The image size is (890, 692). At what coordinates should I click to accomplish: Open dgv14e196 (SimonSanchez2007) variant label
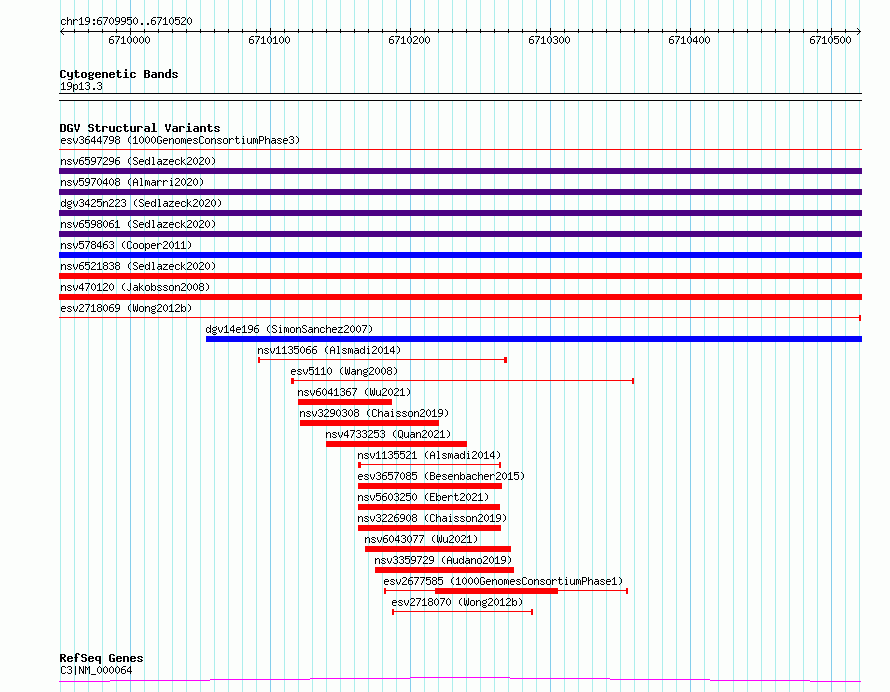(x=289, y=329)
